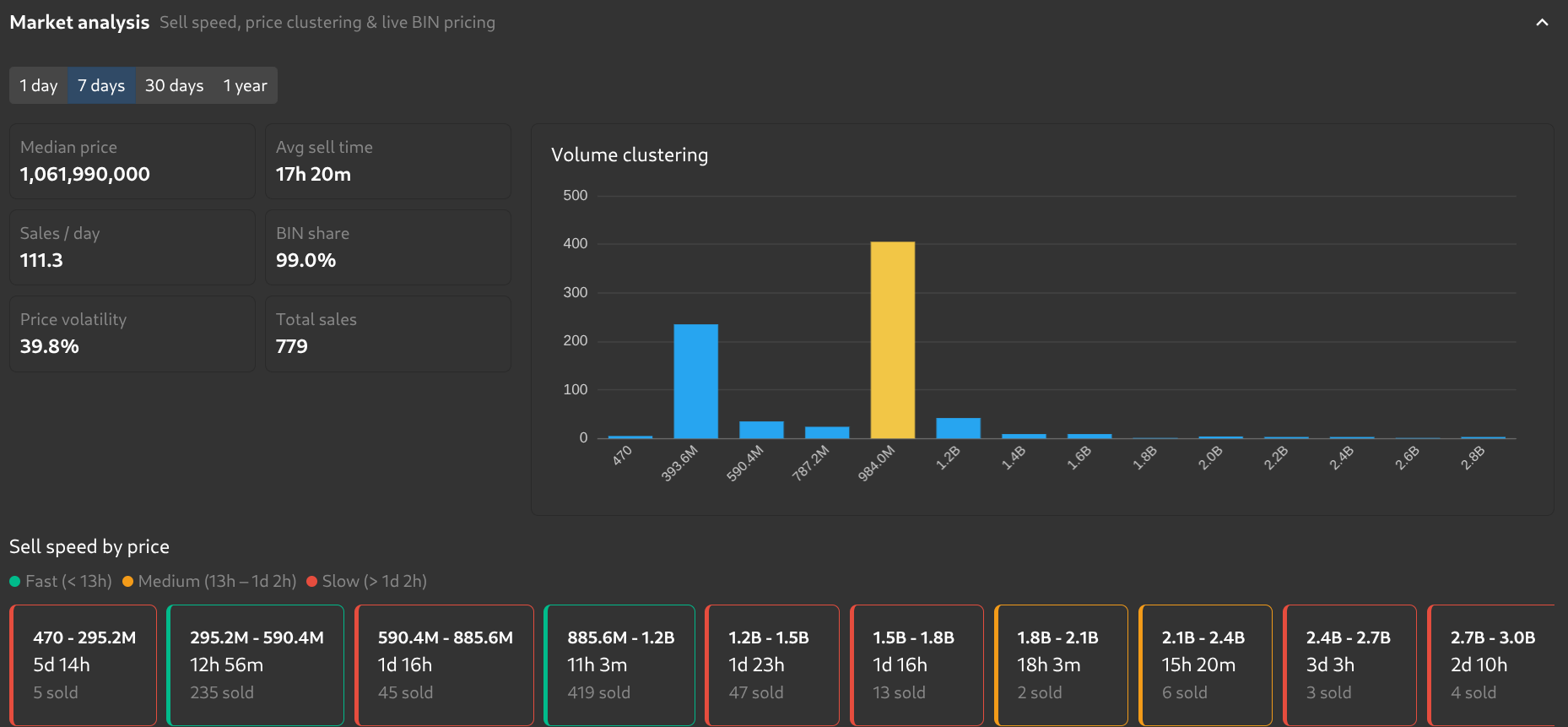Click the 1,061,990,000 median price value
Viewport: 1568px width, 727px height.
click(85, 175)
